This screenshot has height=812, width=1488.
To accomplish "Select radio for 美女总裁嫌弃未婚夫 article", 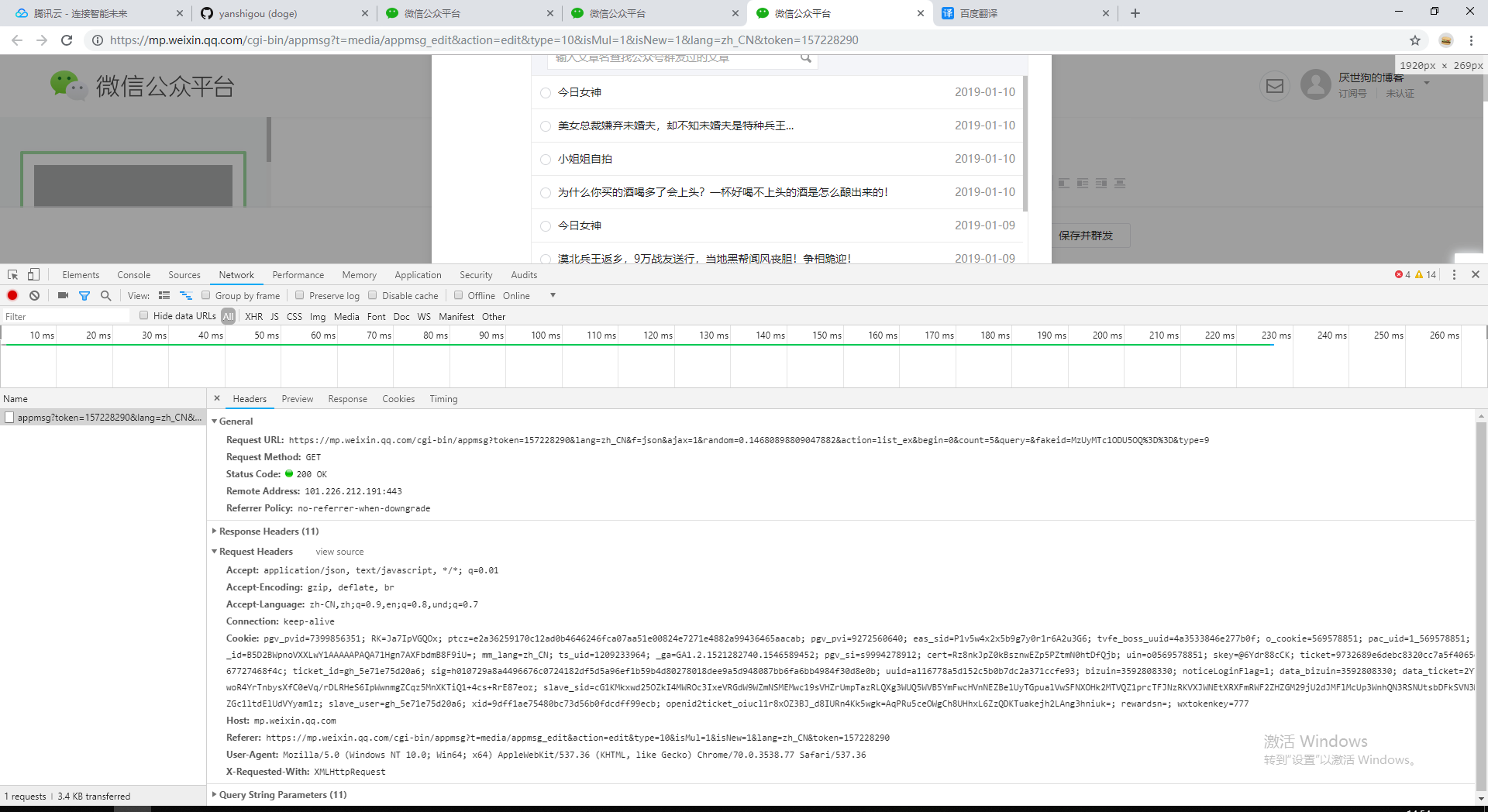I will point(546,126).
